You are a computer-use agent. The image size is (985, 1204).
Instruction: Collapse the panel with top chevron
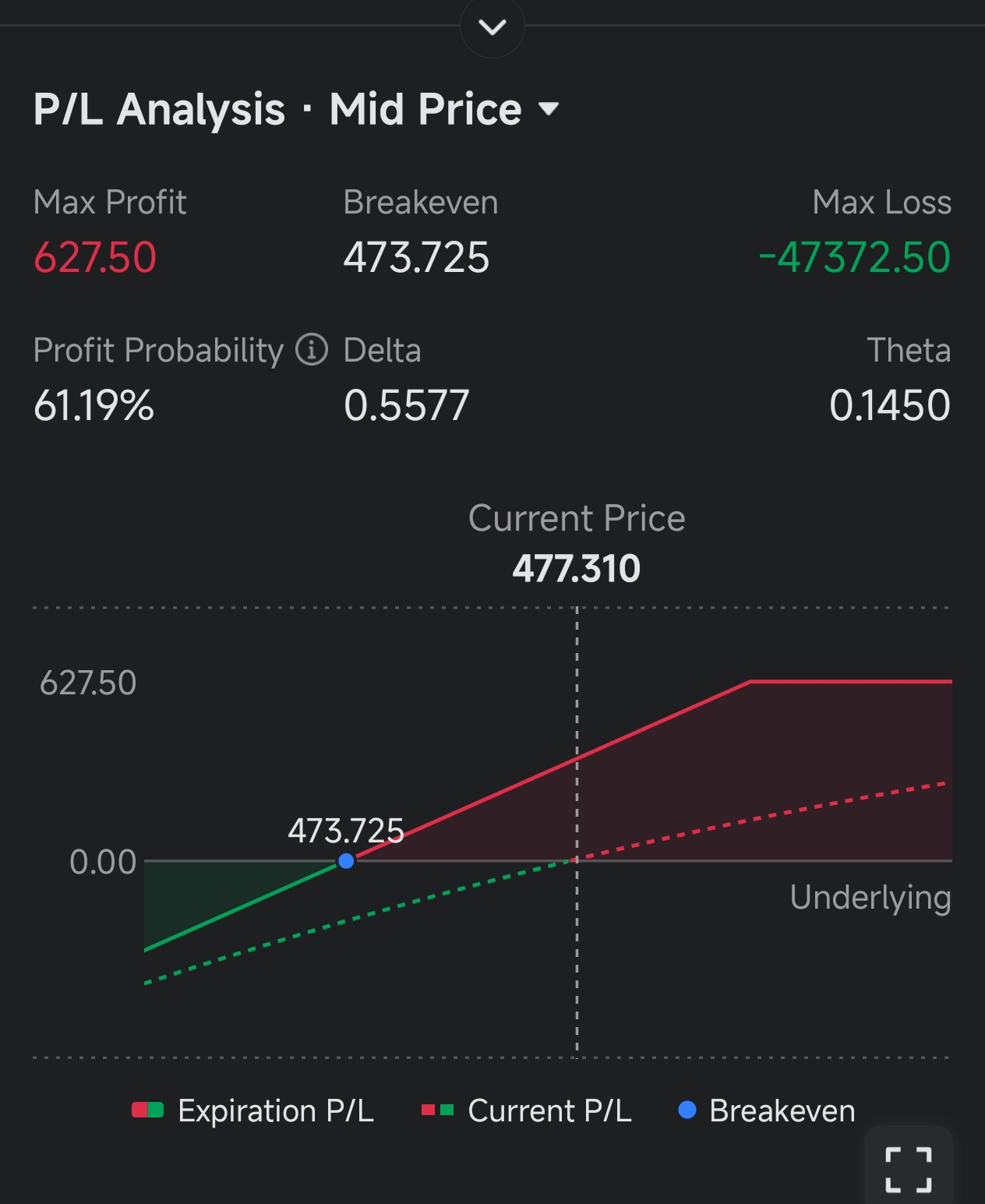tap(492, 28)
